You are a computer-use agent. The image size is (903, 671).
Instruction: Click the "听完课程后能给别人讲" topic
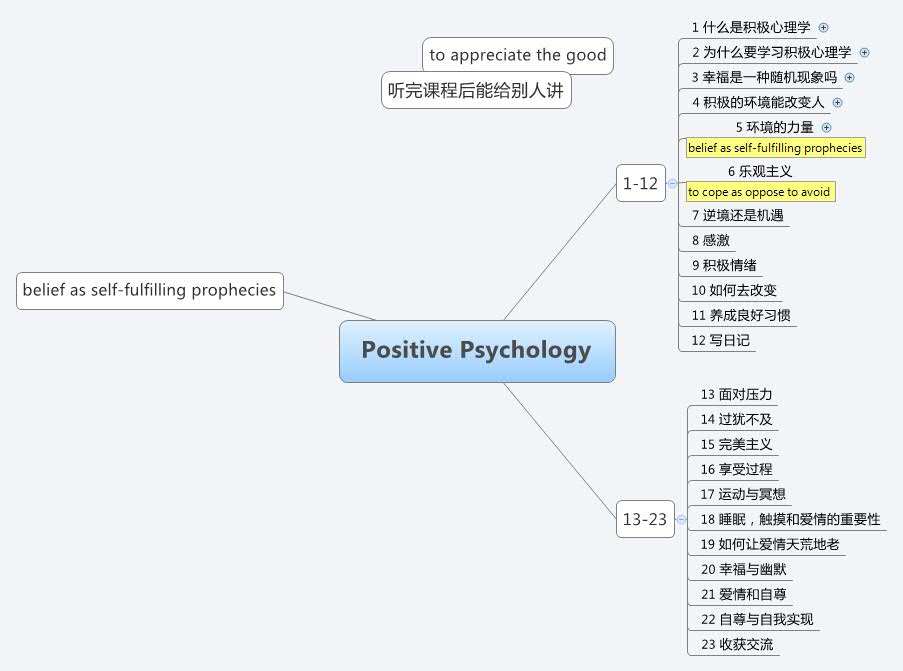point(476,90)
